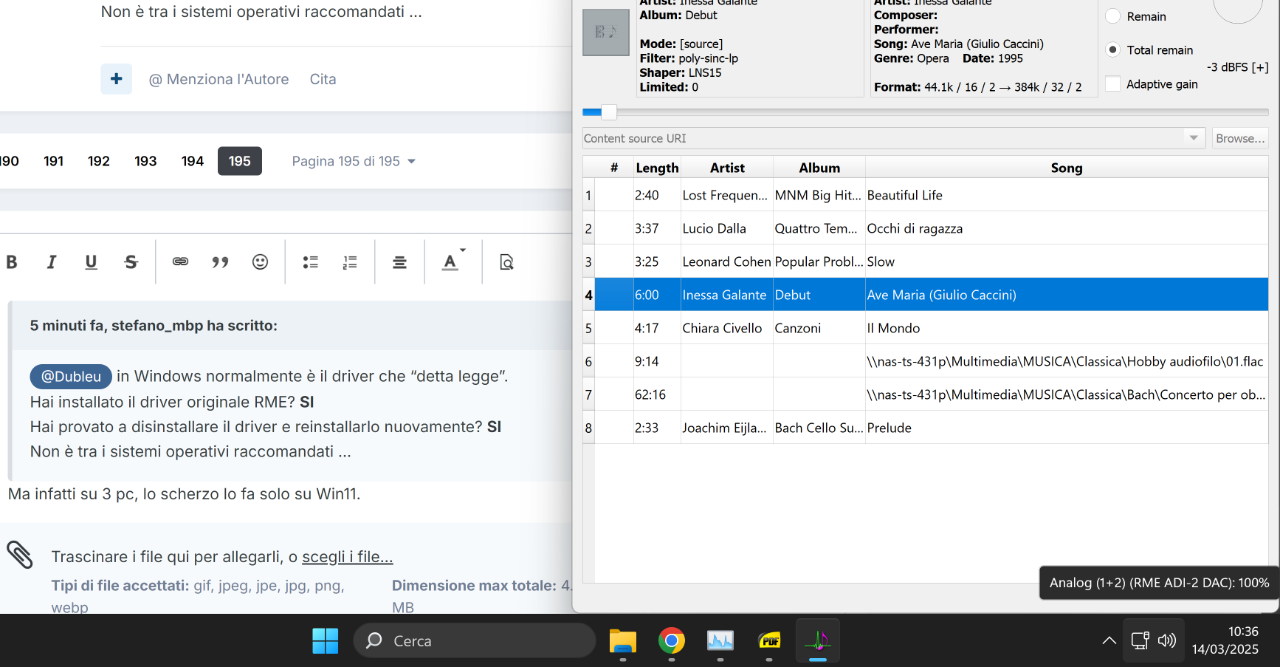
Task: Insert a quote block in the editor
Action: click(220, 262)
